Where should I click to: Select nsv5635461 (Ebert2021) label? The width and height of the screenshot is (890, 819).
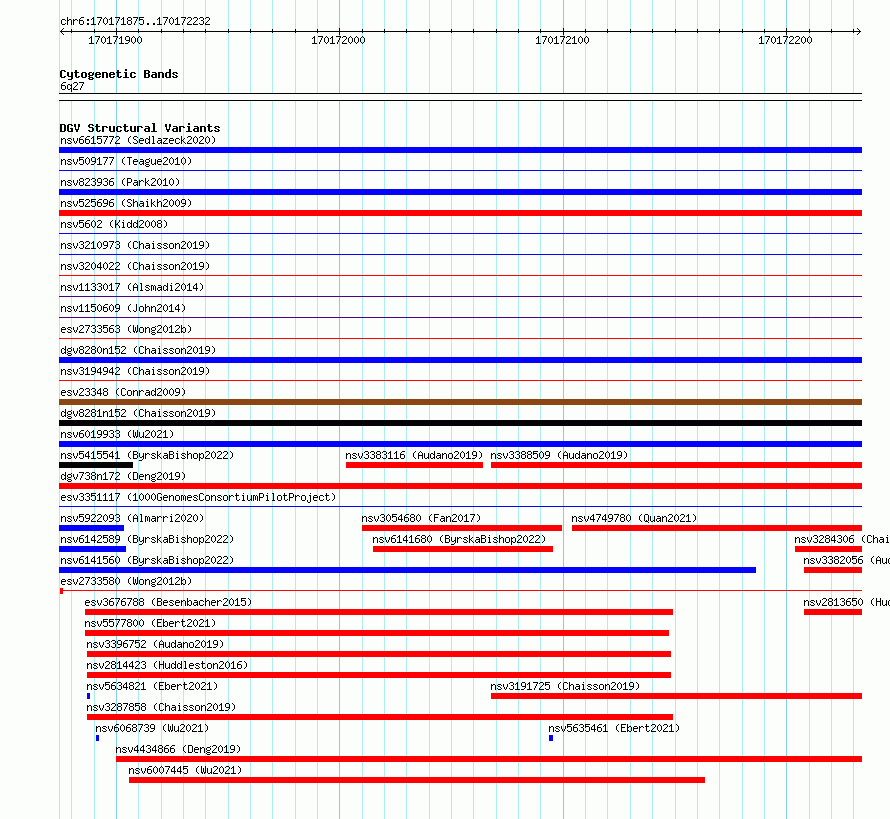(x=614, y=728)
